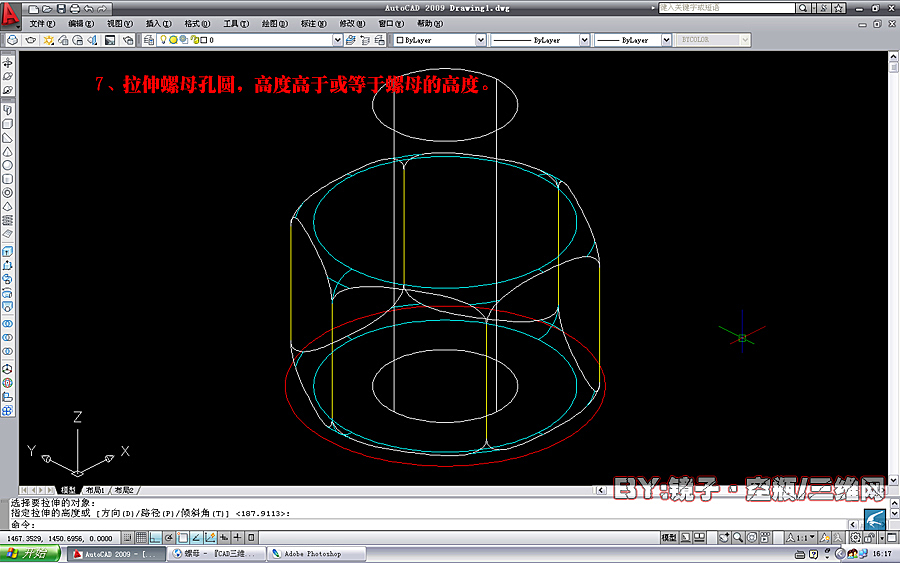The width and height of the screenshot is (900, 563).
Task: Toggle Snap mode in status bar
Action: tap(127, 538)
